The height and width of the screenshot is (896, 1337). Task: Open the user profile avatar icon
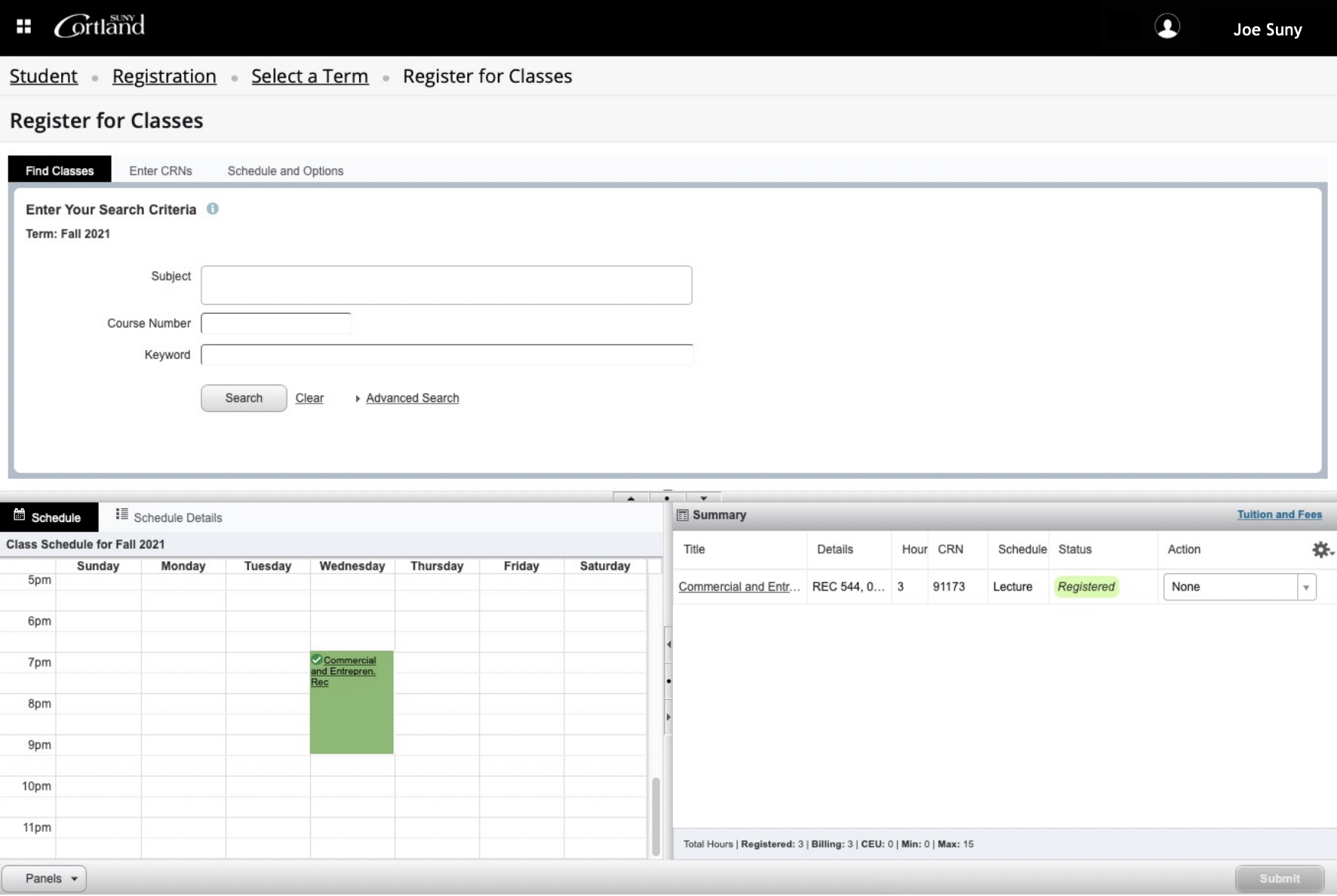click(x=1168, y=27)
